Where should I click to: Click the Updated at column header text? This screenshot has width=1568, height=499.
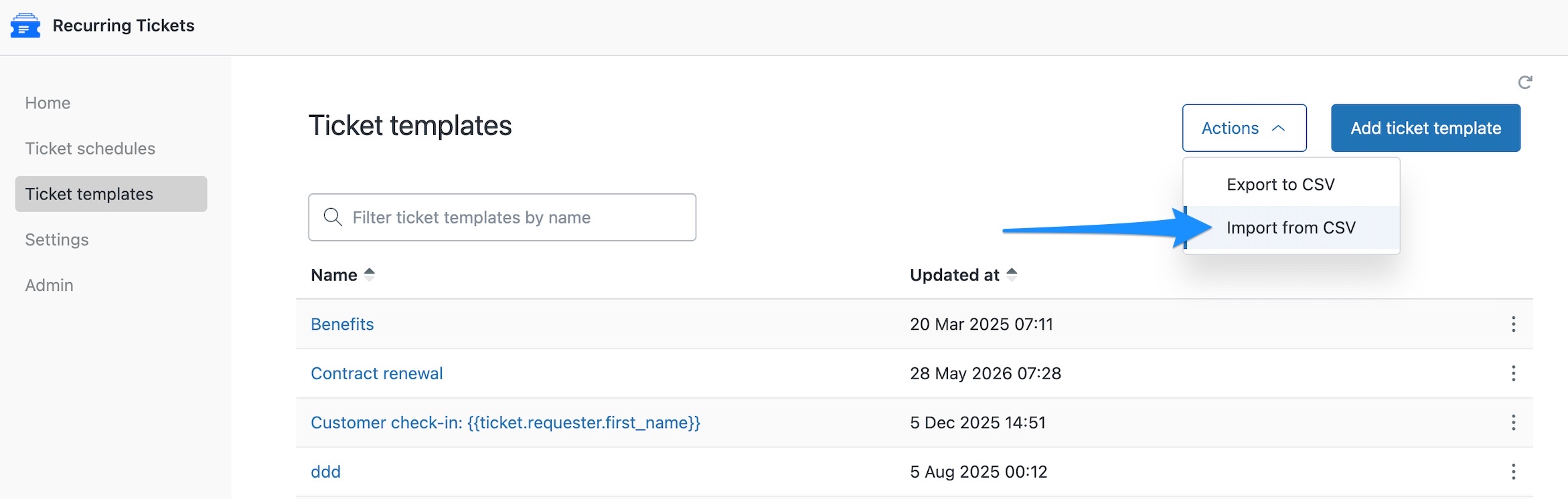coord(954,275)
